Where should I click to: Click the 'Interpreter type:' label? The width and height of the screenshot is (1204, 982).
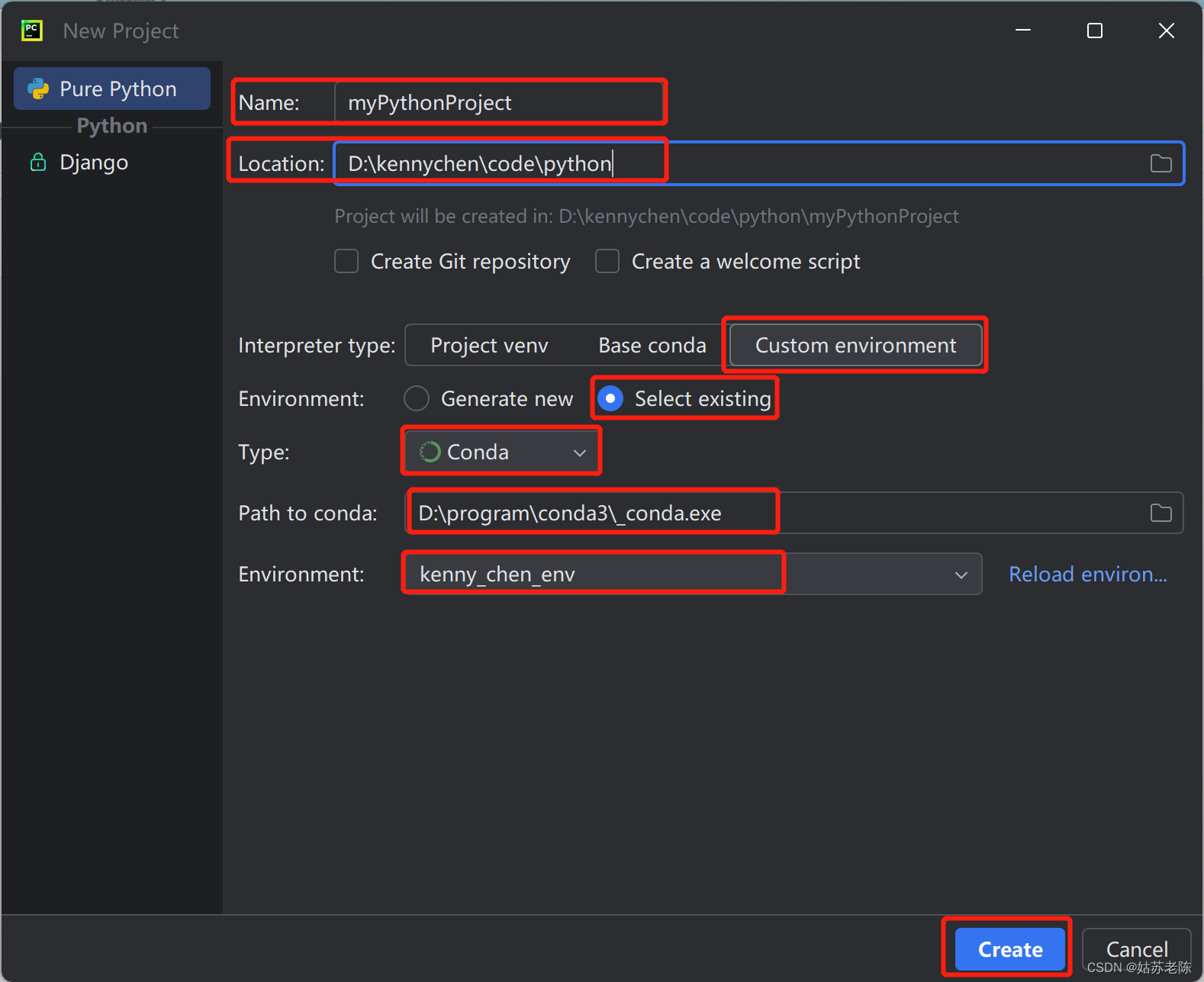(317, 346)
